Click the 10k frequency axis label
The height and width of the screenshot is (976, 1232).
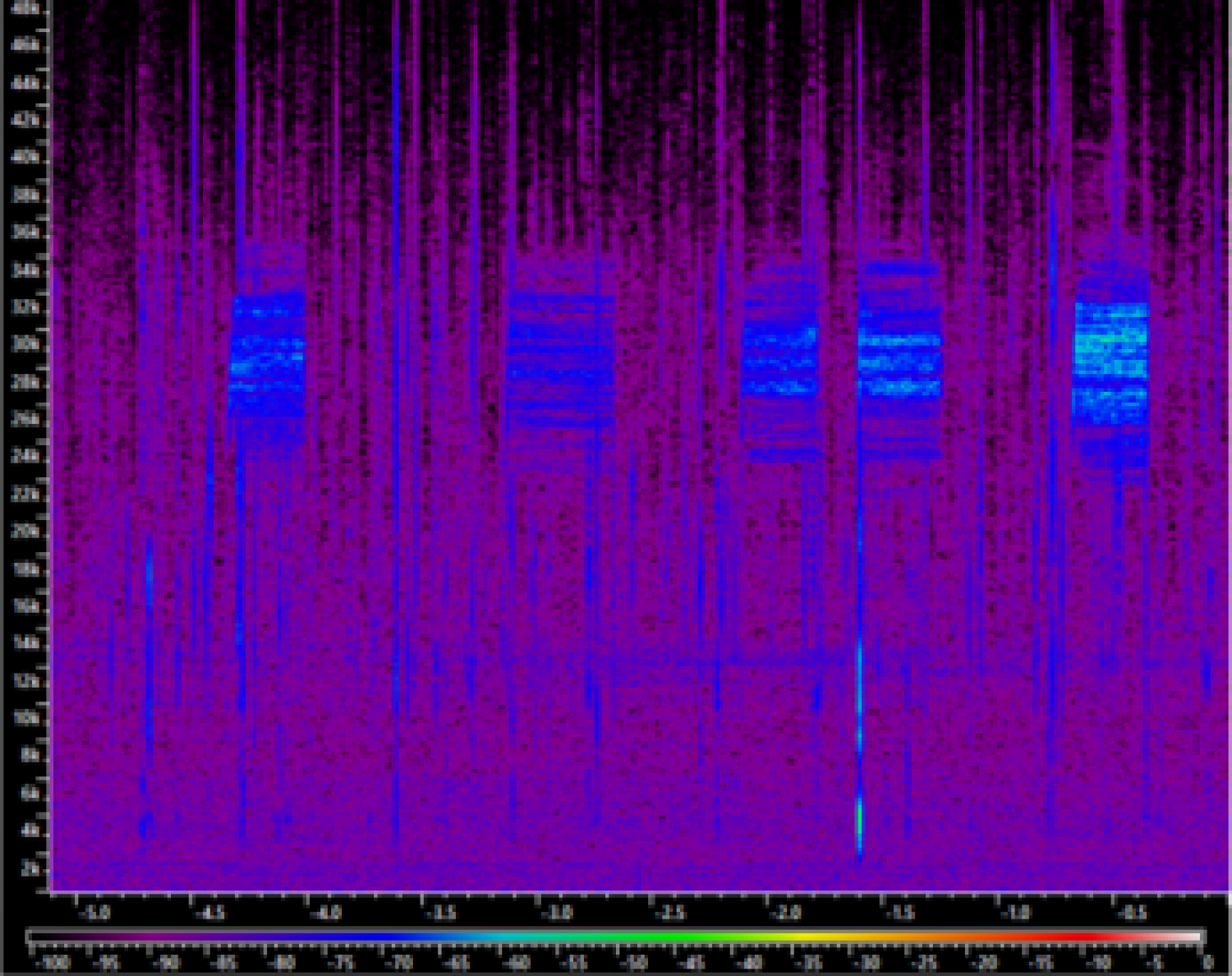25,719
